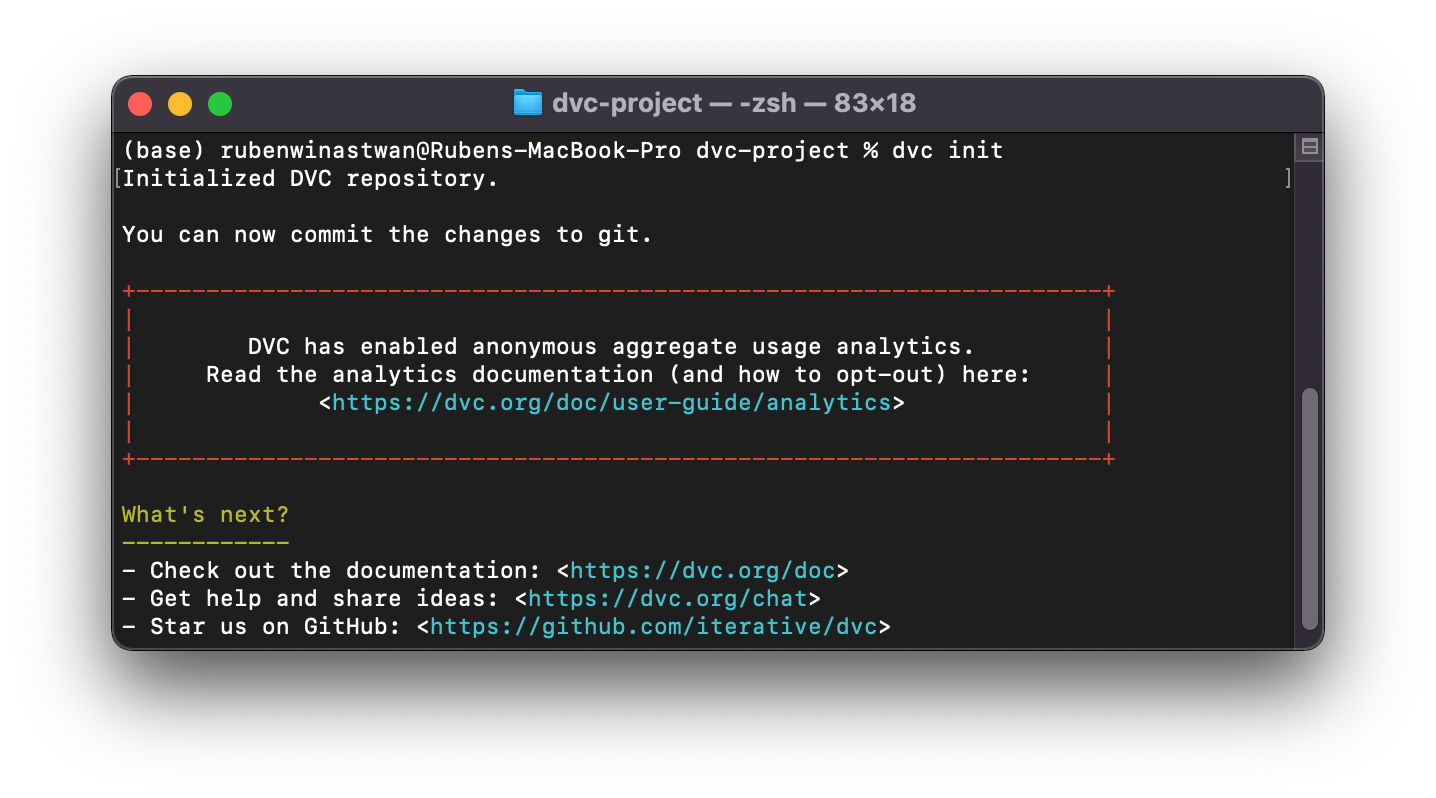Open the https://dvc.org/doc documentation link

pos(702,571)
